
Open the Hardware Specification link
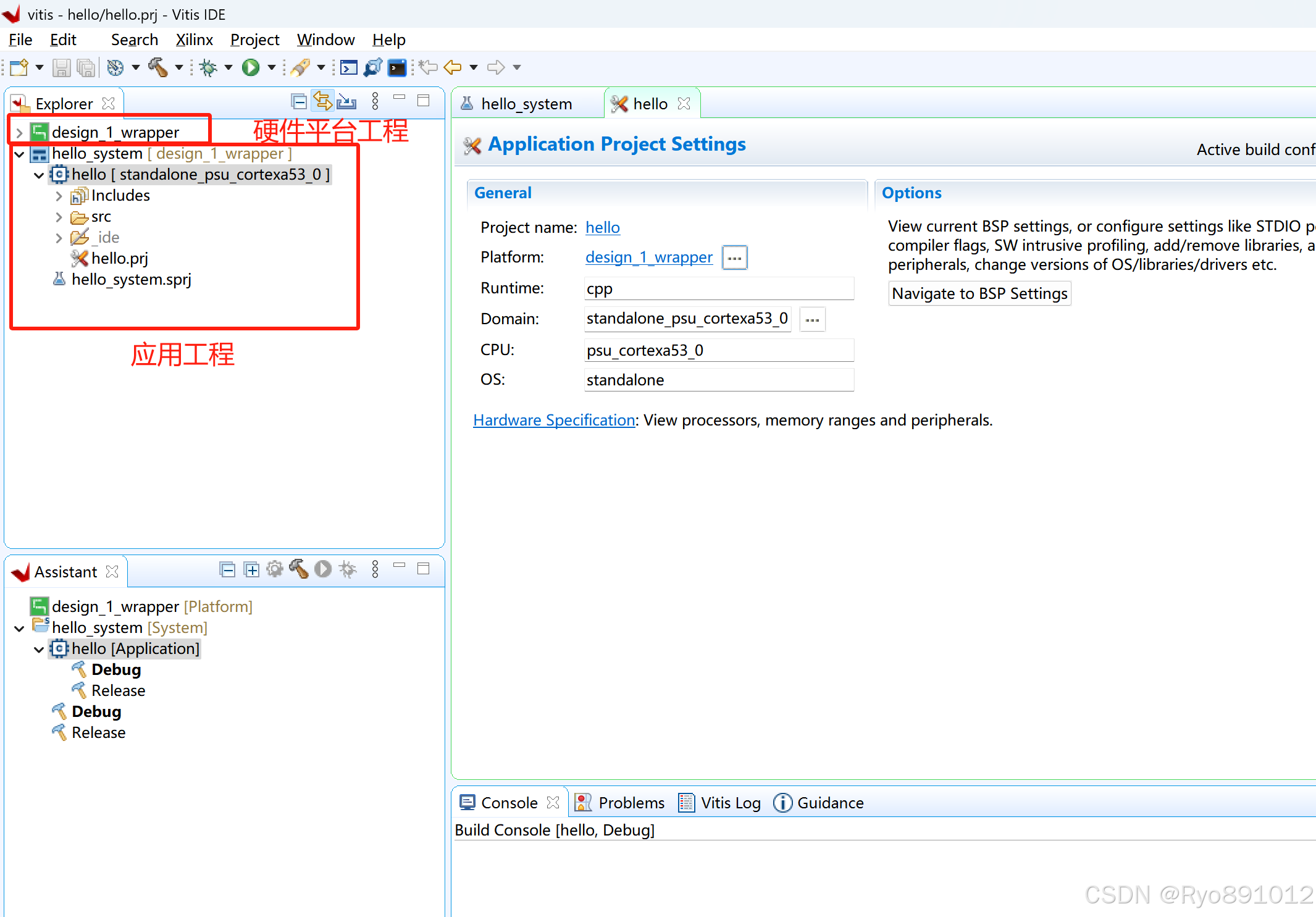click(554, 420)
